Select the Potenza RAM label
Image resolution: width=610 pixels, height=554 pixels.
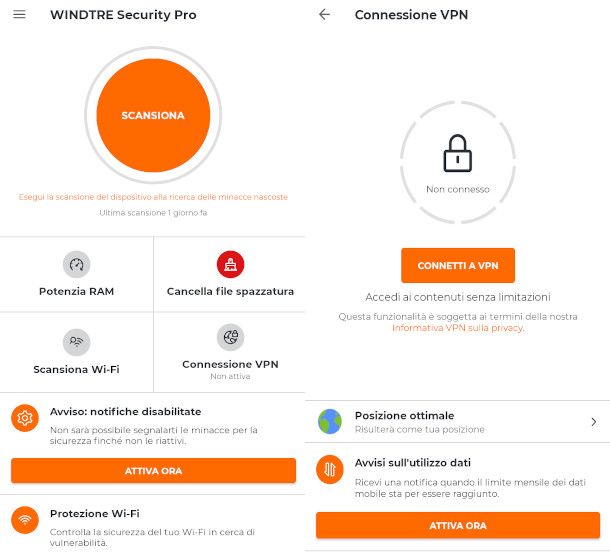[x=76, y=292]
